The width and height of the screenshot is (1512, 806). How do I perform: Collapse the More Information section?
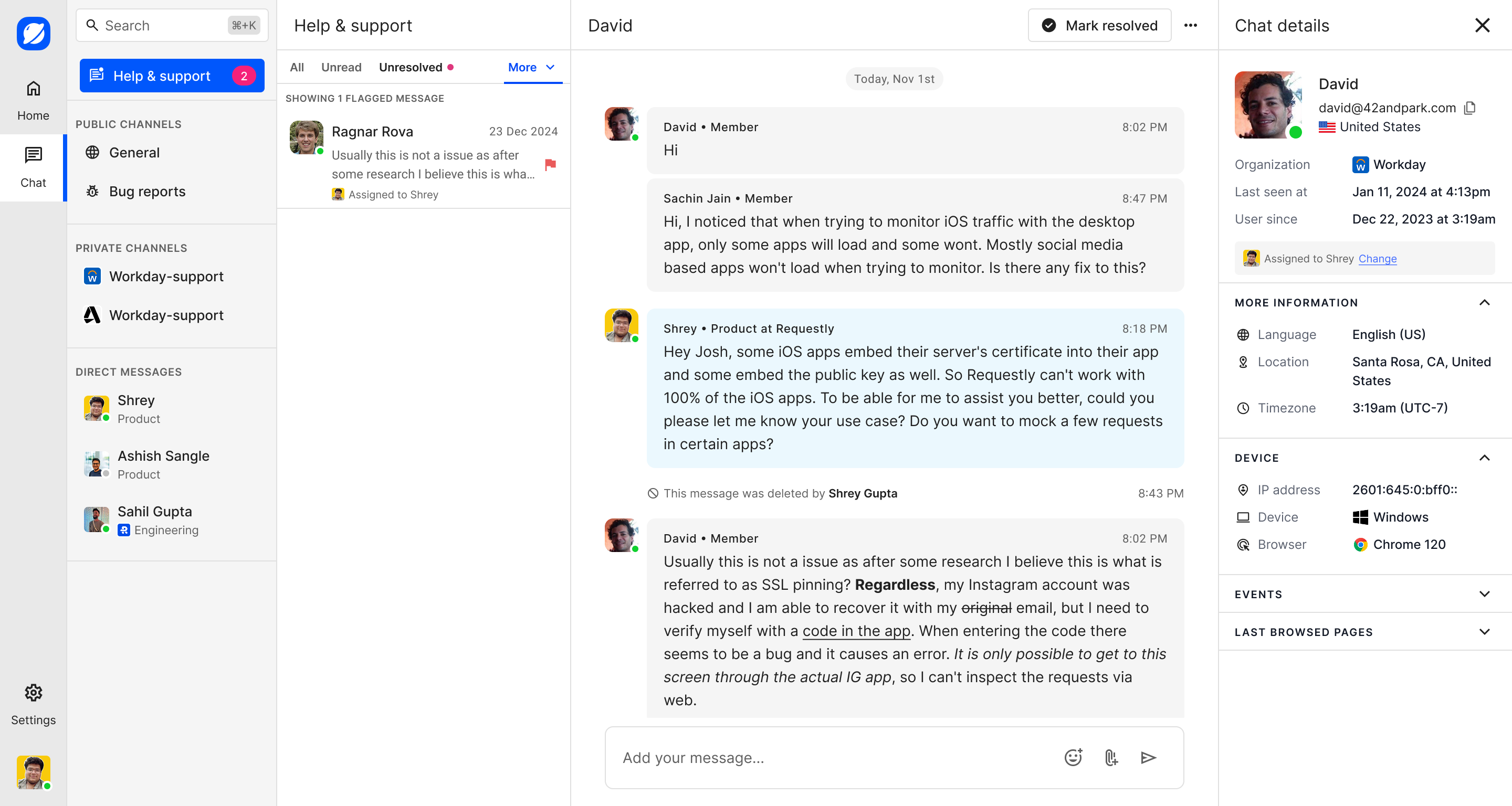coord(1484,303)
